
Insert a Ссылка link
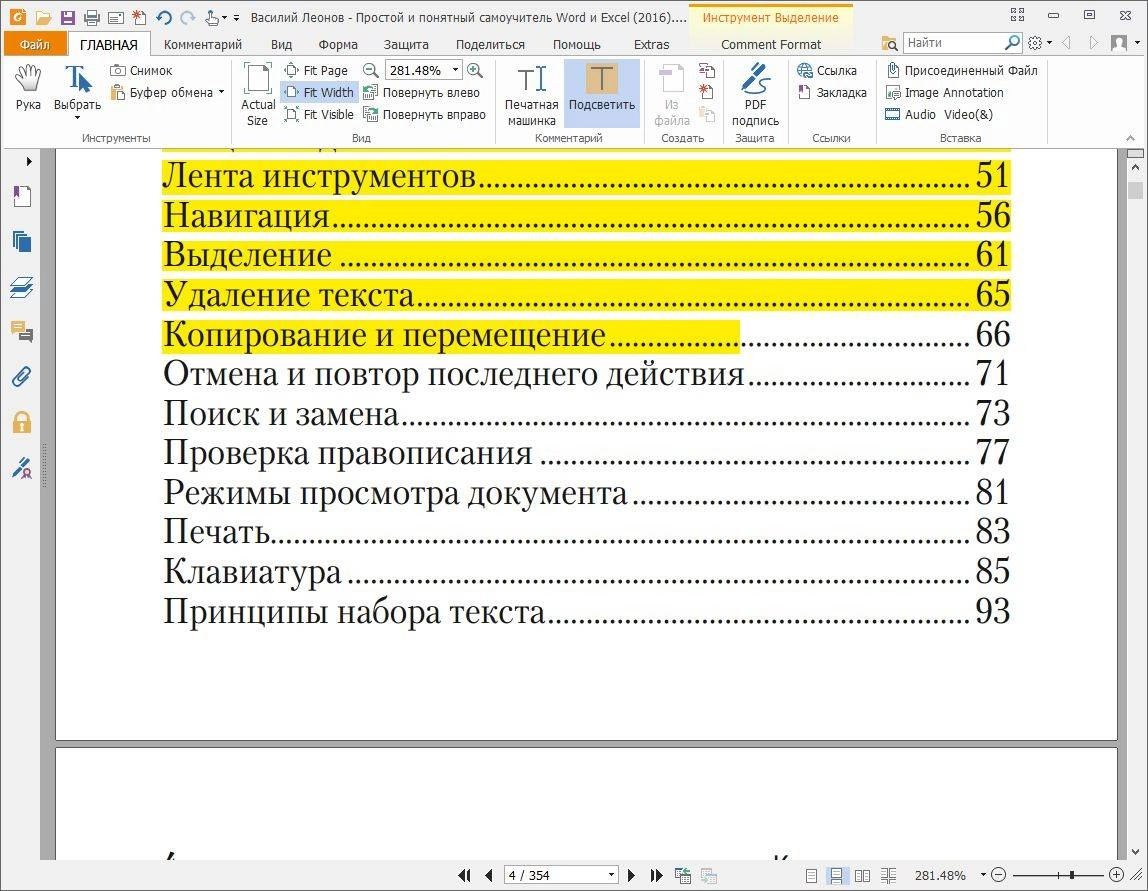[x=827, y=70]
